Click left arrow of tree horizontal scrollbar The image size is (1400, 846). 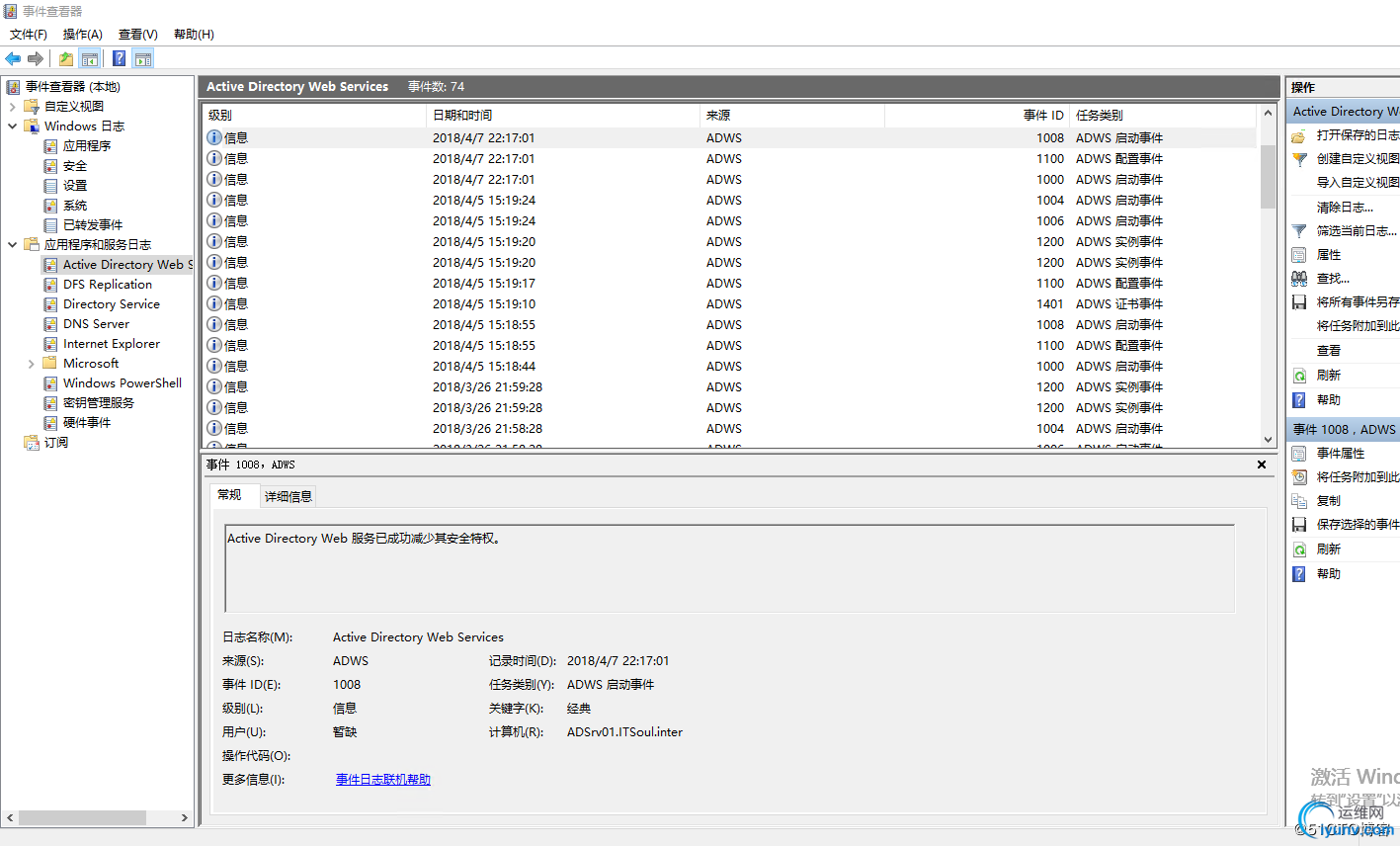click(x=11, y=818)
